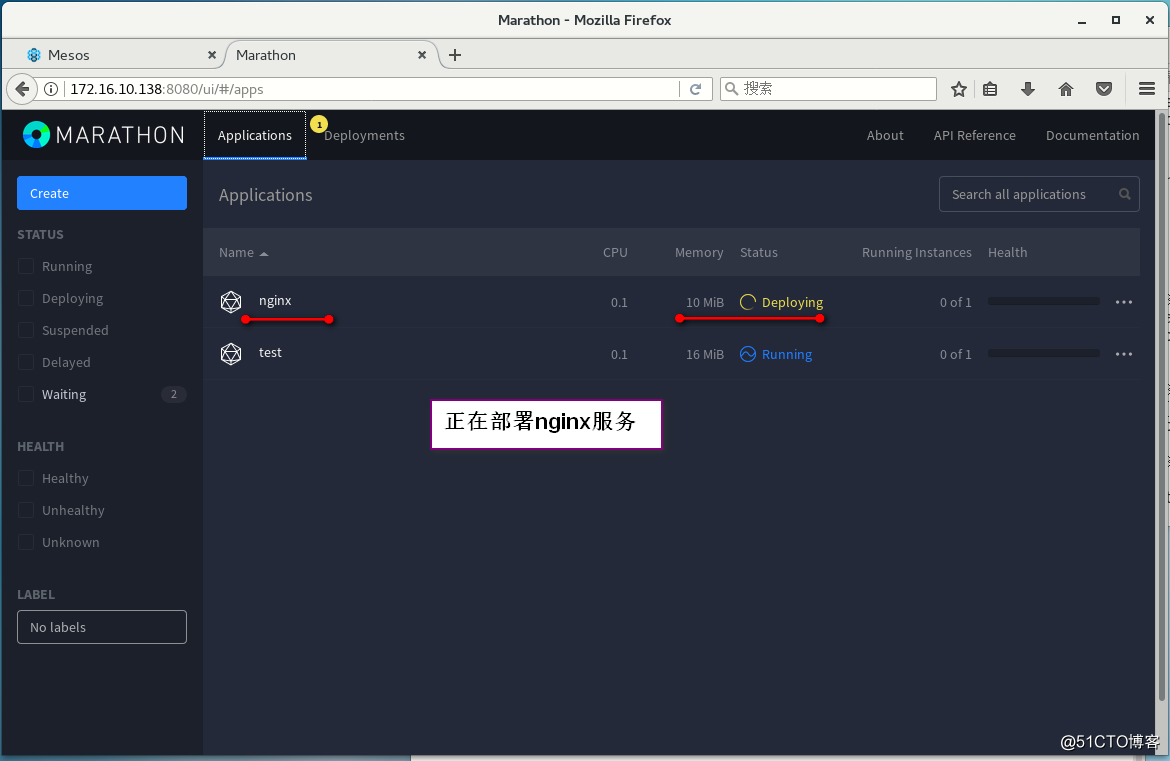1170x761 pixels.
Task: Click the Mesos tab favicon
Action: [34, 55]
